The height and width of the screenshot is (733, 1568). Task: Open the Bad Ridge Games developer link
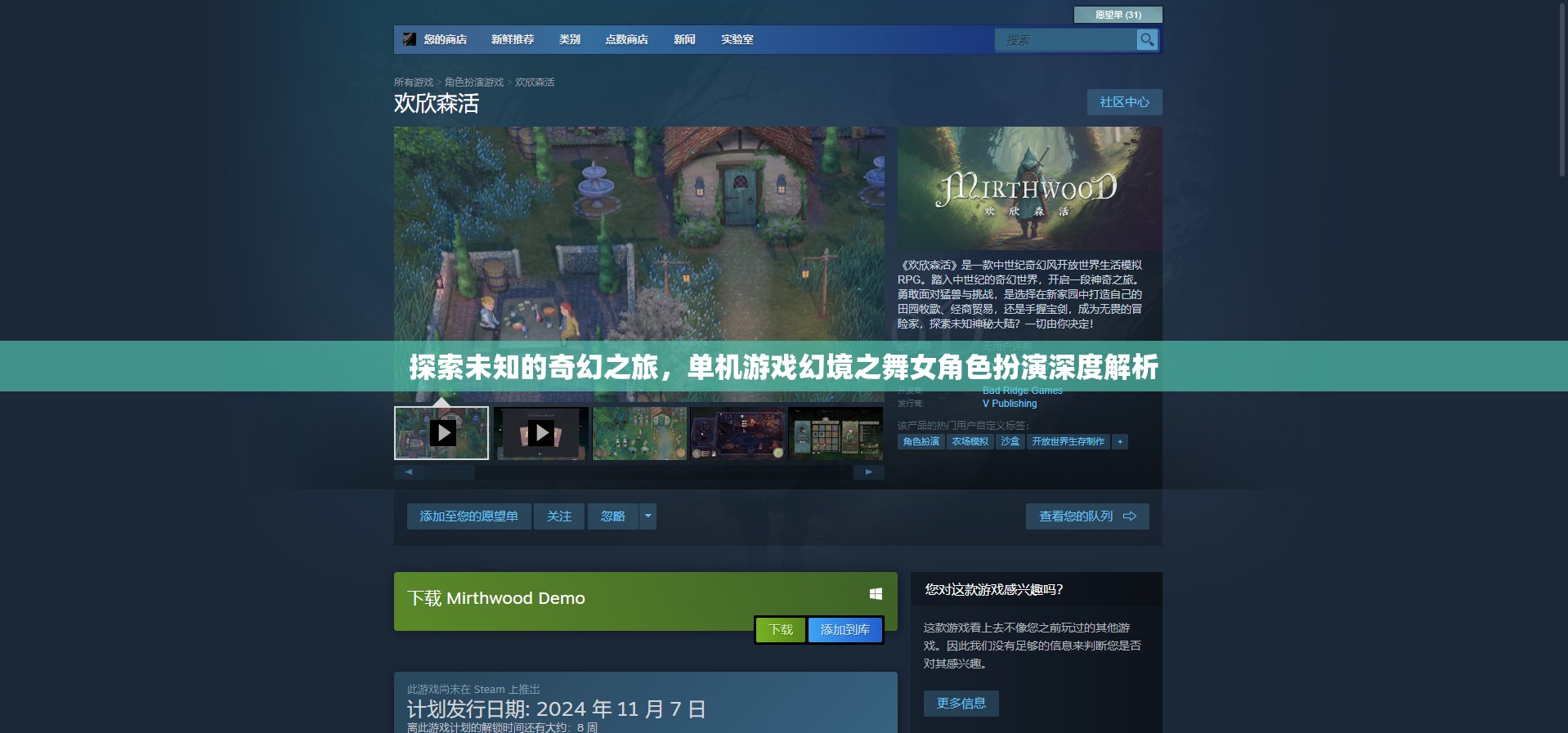[x=1023, y=391]
